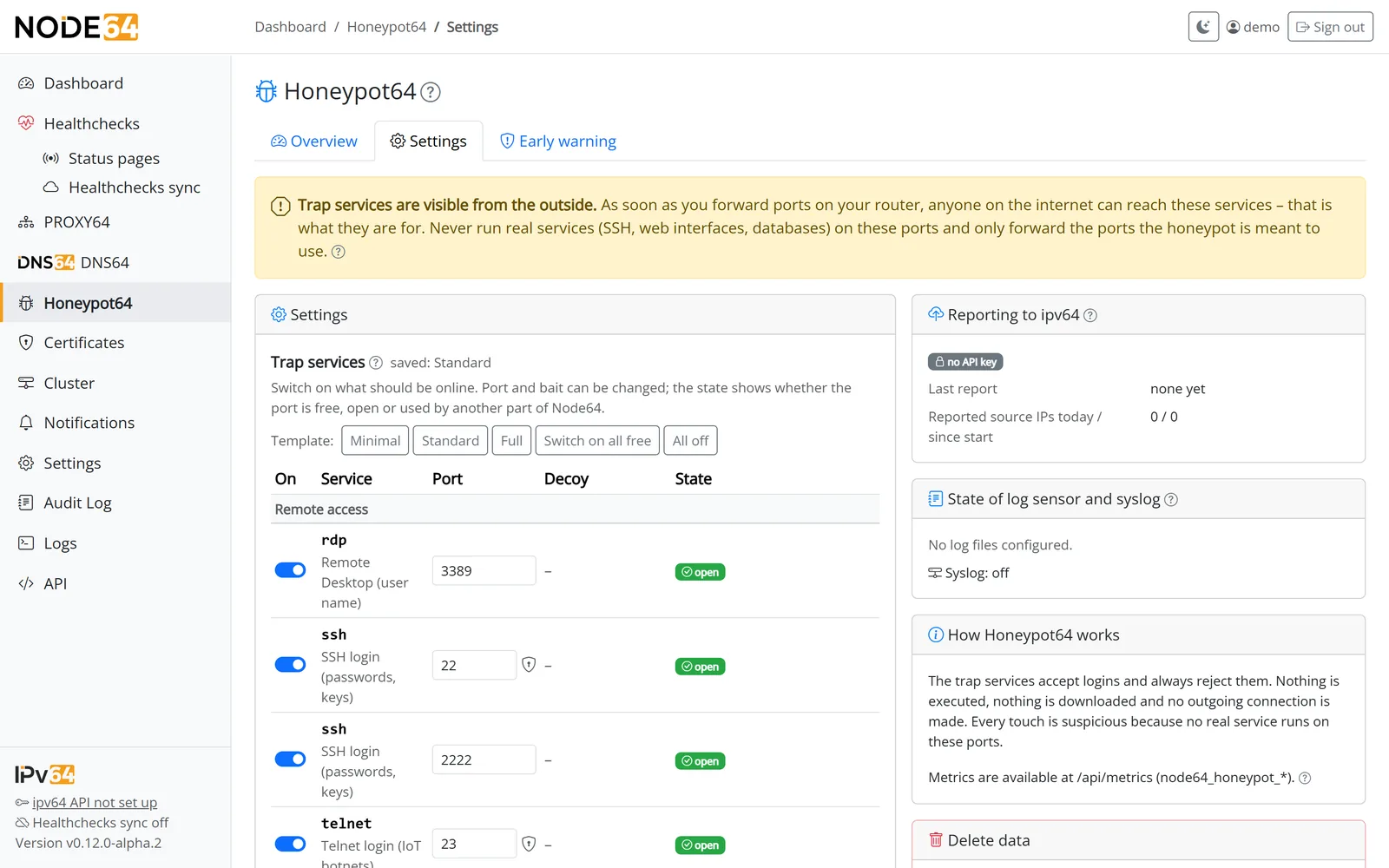Toggle off ssh service on port 2222

290,759
